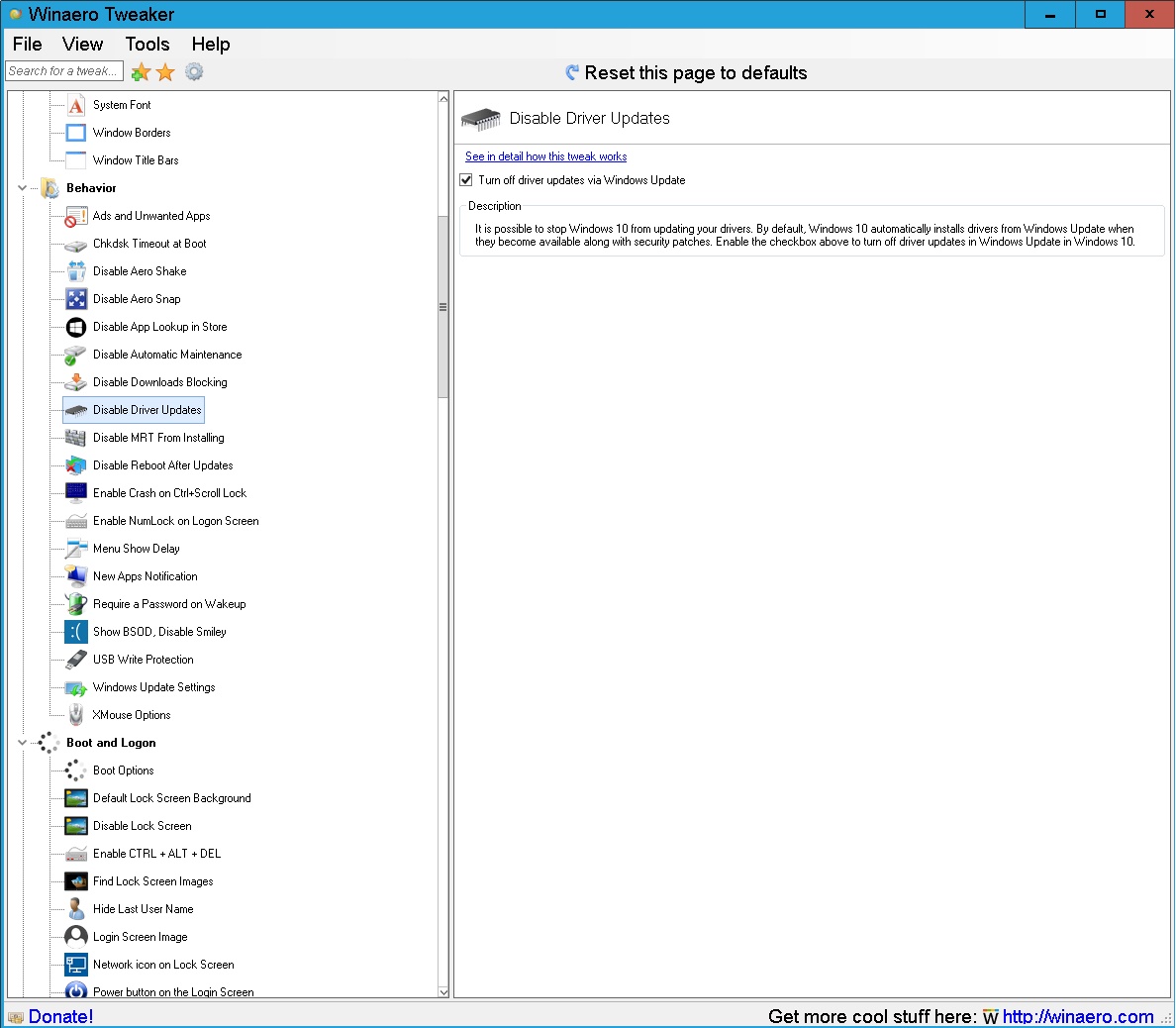Select the Behavior category label
Viewport: 1176px width, 1028px height.
91,188
